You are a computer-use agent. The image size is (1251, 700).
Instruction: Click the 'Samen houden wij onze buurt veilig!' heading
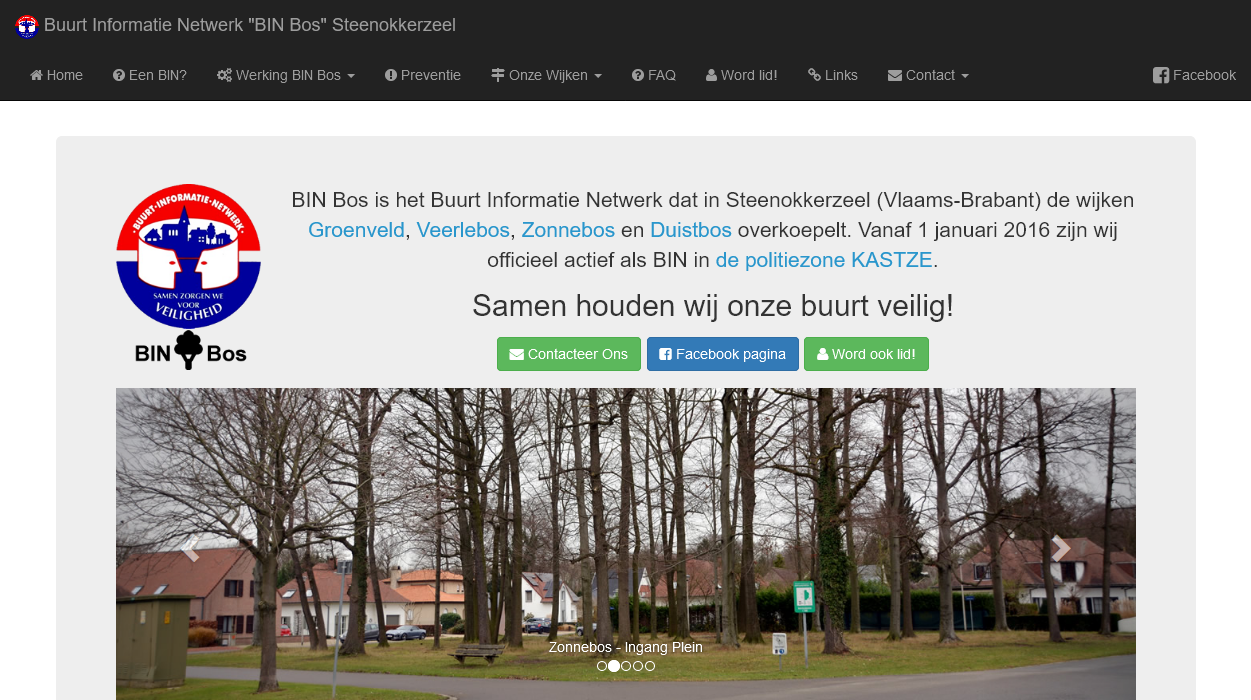pos(713,306)
